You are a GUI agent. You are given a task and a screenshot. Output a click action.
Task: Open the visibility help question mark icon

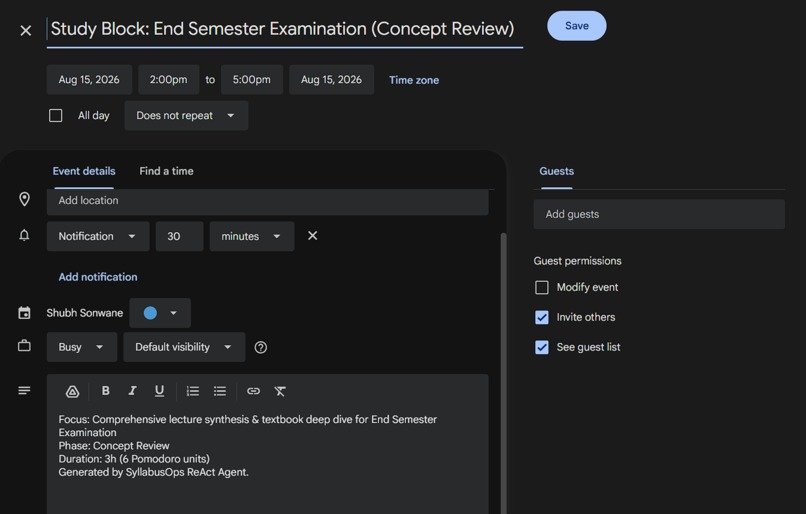261,347
